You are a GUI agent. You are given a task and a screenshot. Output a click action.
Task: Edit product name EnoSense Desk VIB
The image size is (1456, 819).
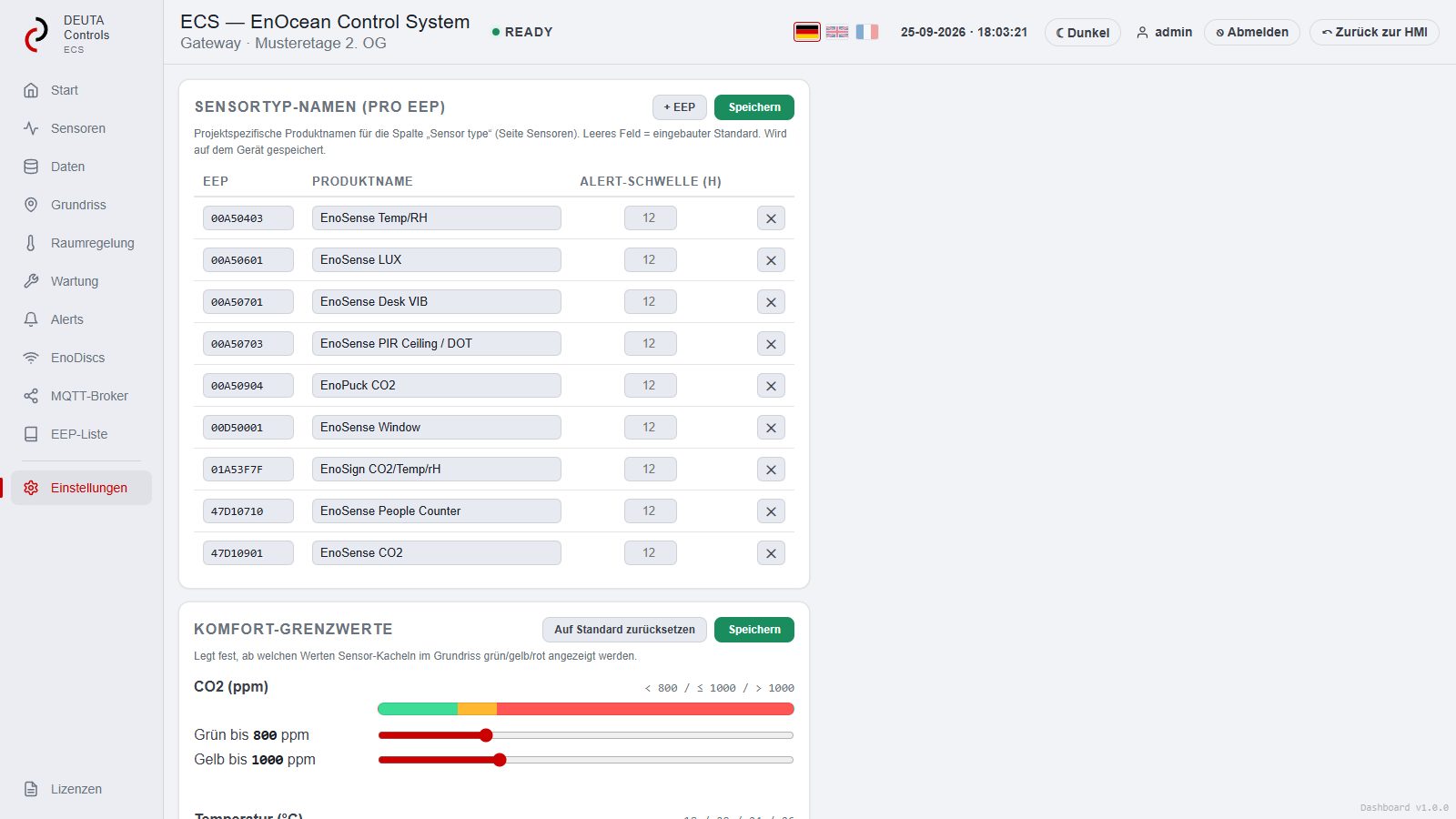coord(437,302)
